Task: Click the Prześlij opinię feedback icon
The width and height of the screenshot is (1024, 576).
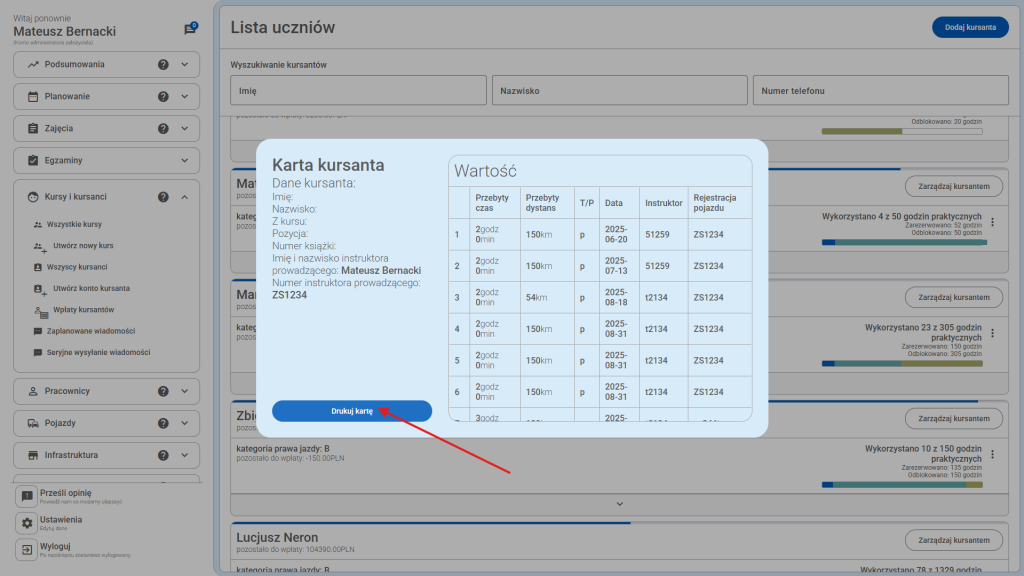Action: click(x=27, y=496)
